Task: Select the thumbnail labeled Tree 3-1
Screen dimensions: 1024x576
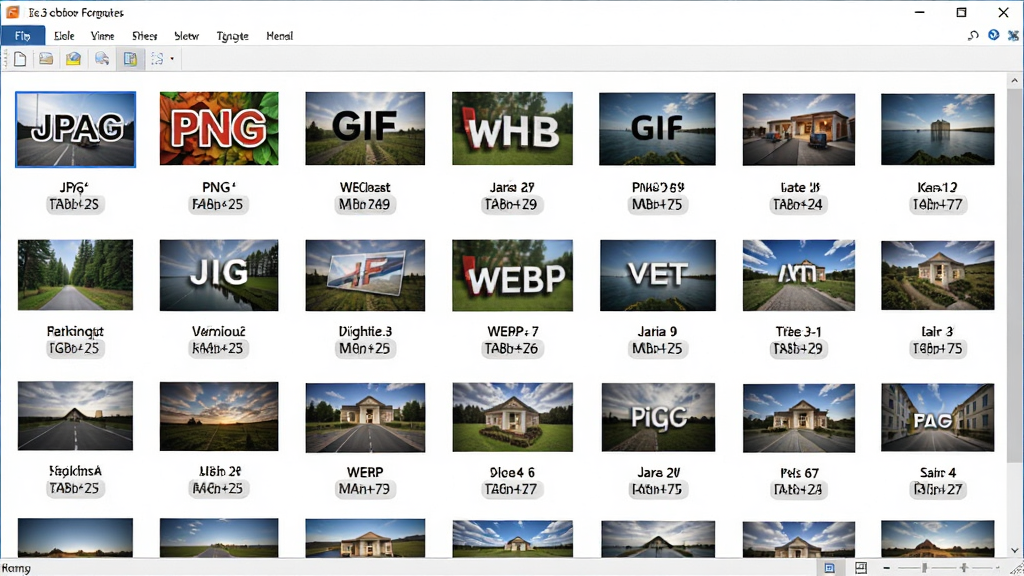Action: pyautogui.click(x=799, y=275)
